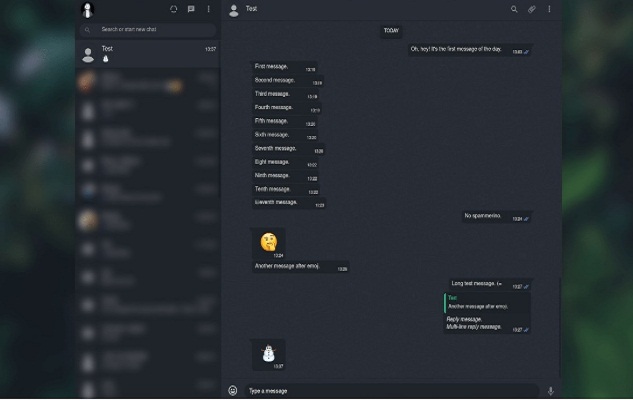Screen dimensions: 633x400
Task: Open the Test chat three-dot menu
Action: tap(549, 9)
